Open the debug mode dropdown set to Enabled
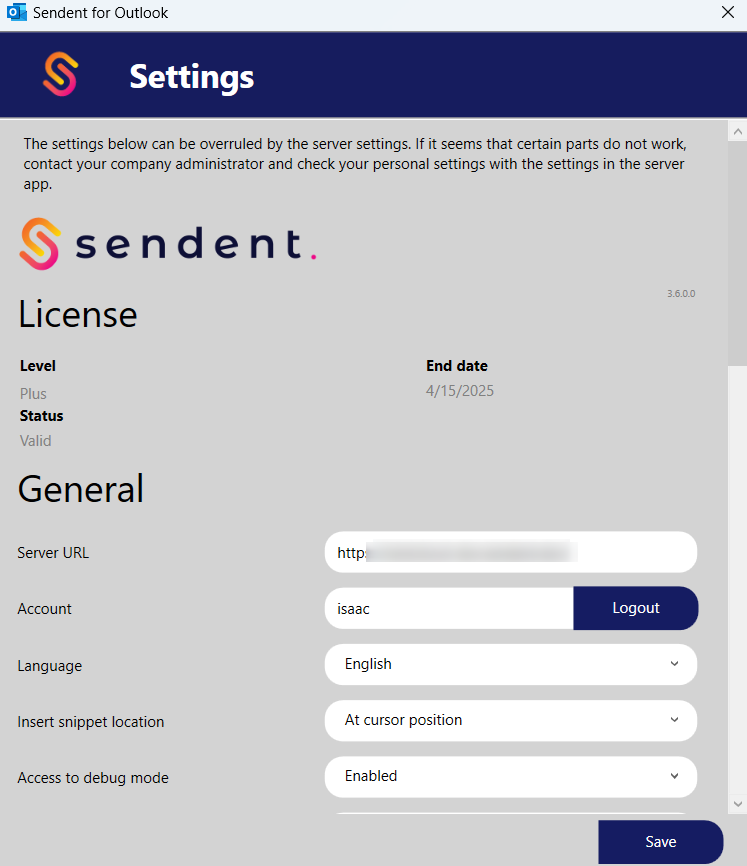Viewport: 747px width, 866px height. pos(510,776)
